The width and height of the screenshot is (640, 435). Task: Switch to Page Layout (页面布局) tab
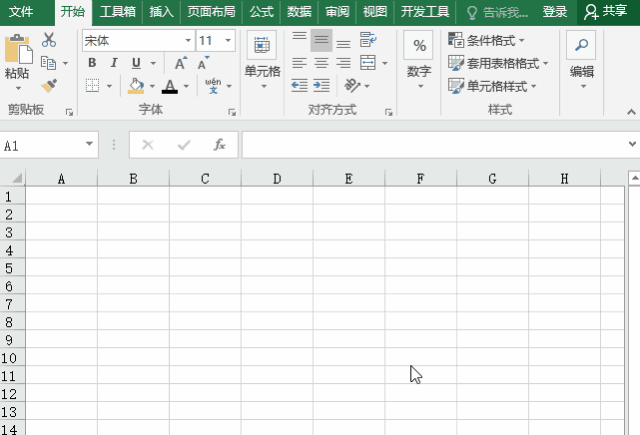point(211,11)
